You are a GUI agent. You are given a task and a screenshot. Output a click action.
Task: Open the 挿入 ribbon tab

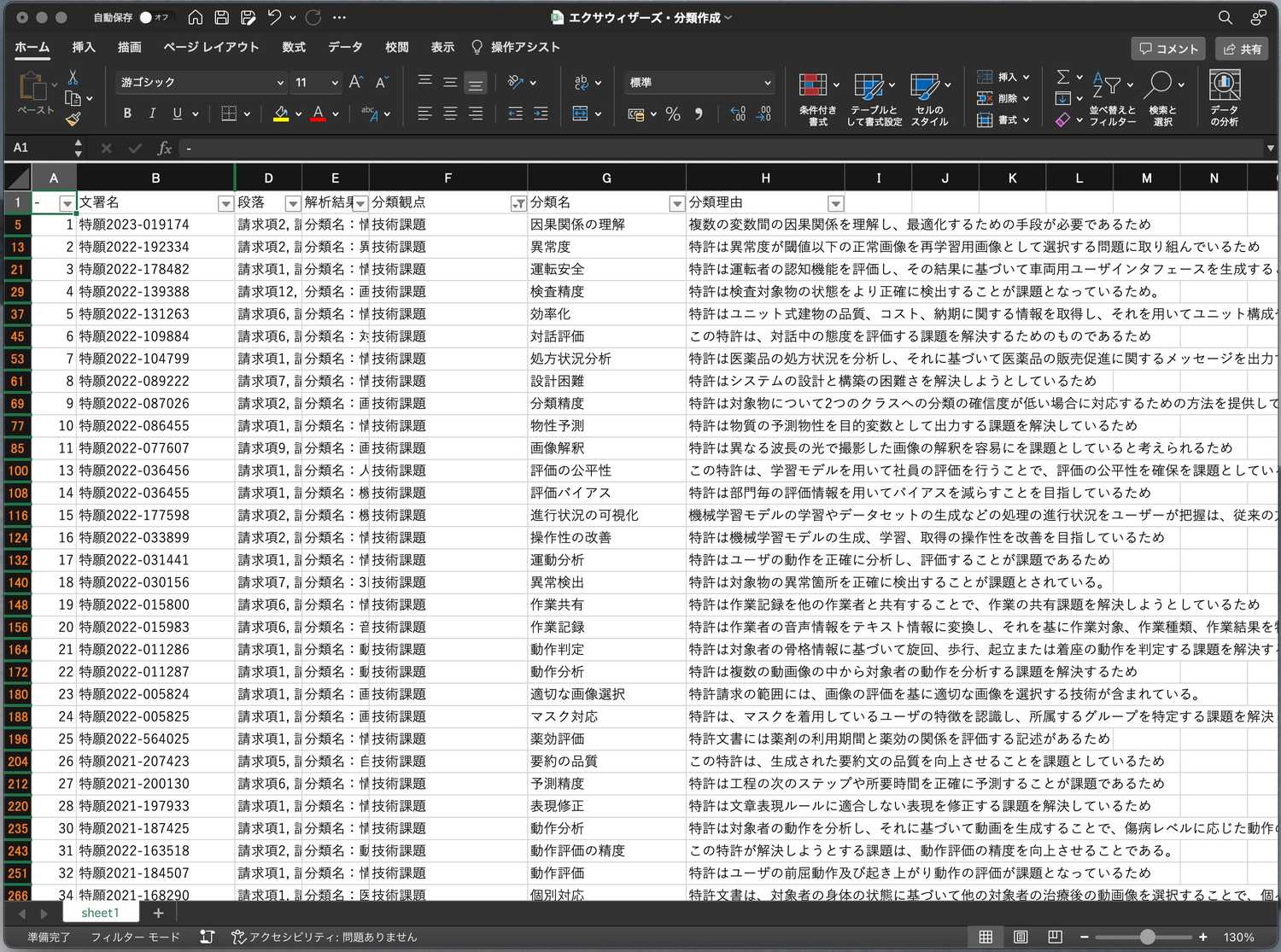(x=84, y=47)
